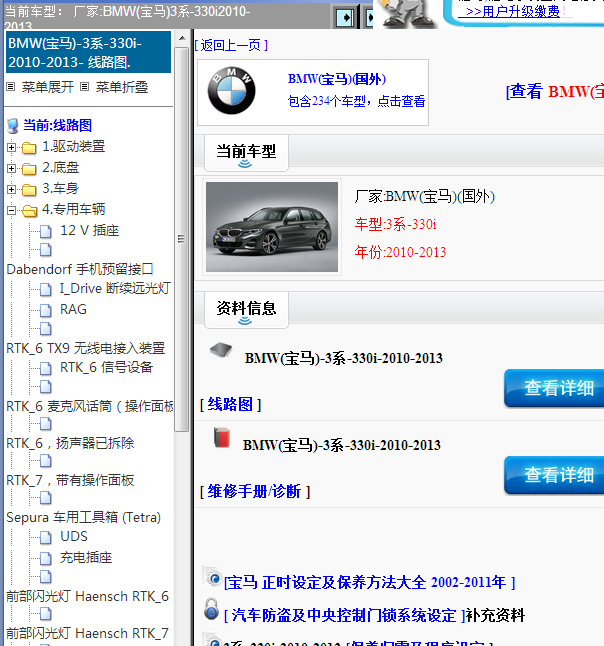This screenshot has height=646, width=604.
Task: Open 宝马 正时设定及保养方法大全 2002-2011年 link
Action: [x=370, y=583]
